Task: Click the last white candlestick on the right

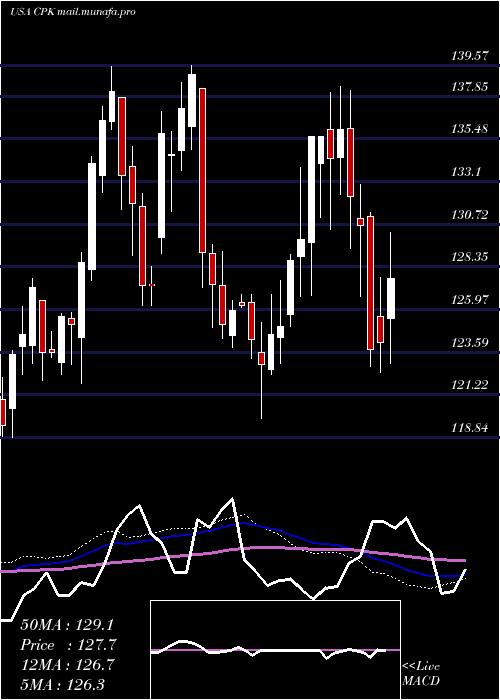Action: [x=391, y=298]
